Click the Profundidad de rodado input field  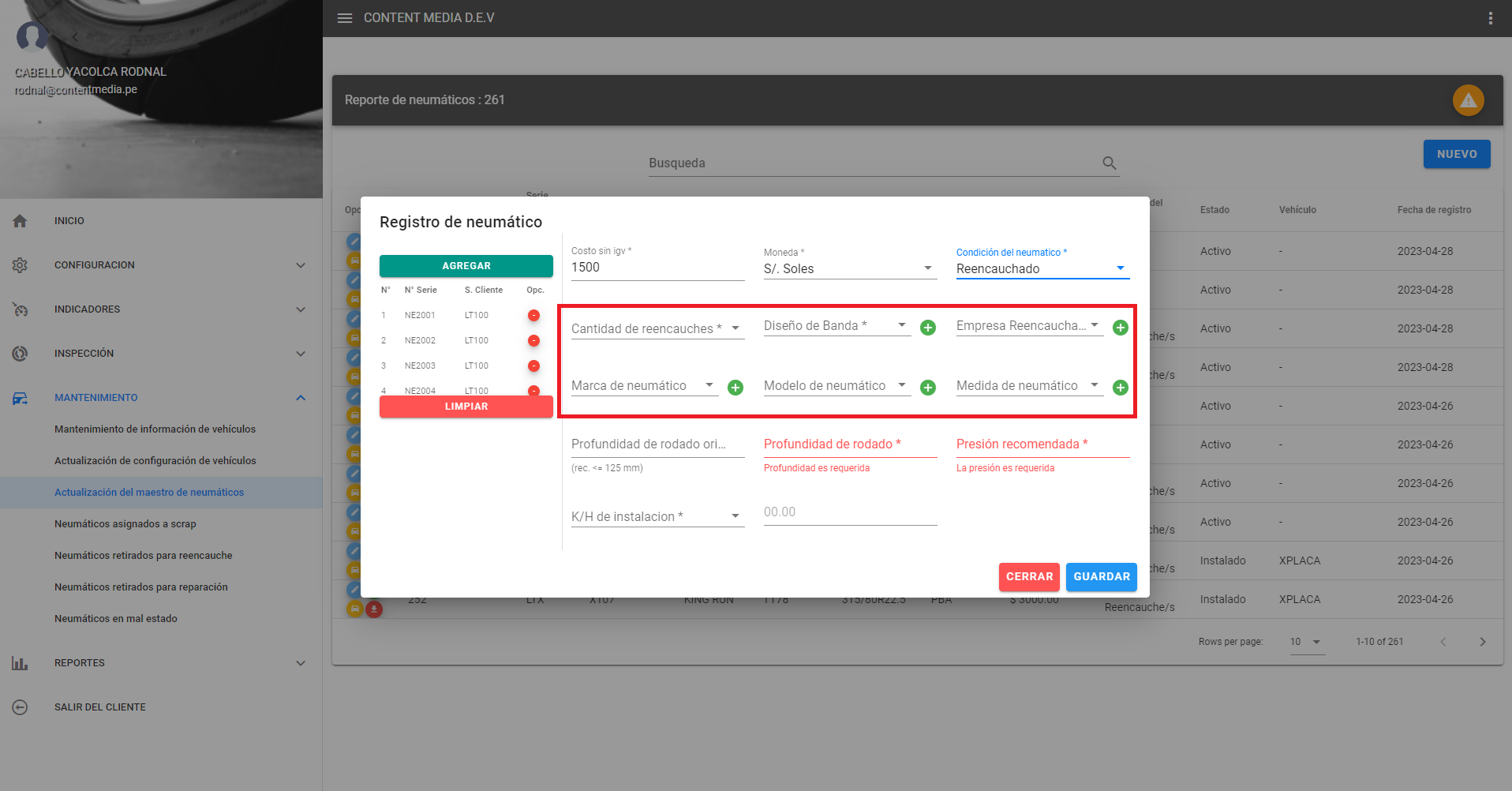(849, 444)
